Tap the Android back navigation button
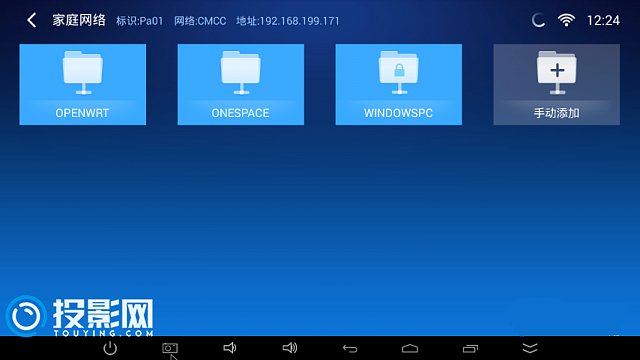Viewport: 640px width, 360px height. point(350,348)
